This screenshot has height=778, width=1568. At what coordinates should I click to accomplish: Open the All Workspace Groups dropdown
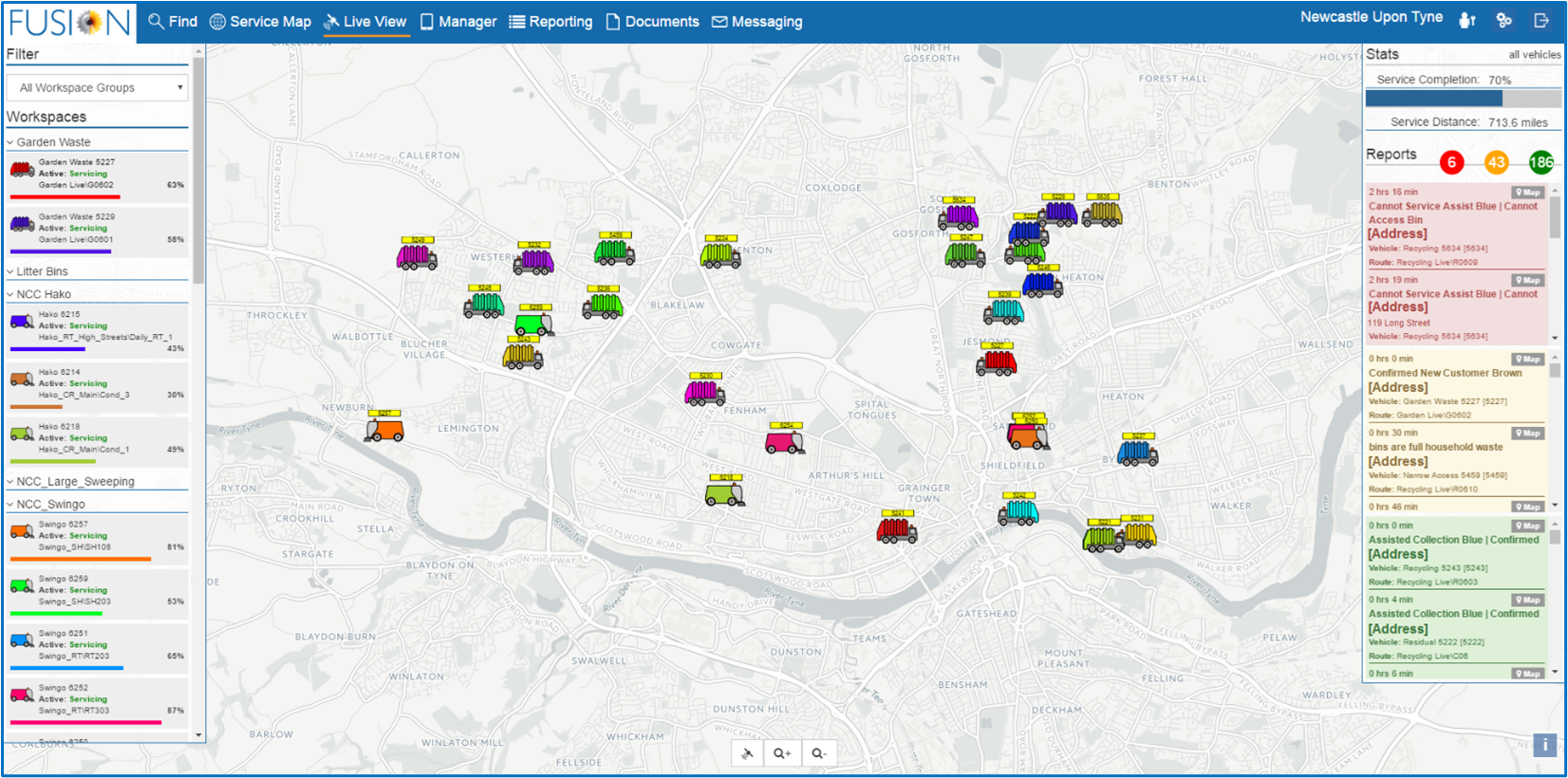pos(99,87)
